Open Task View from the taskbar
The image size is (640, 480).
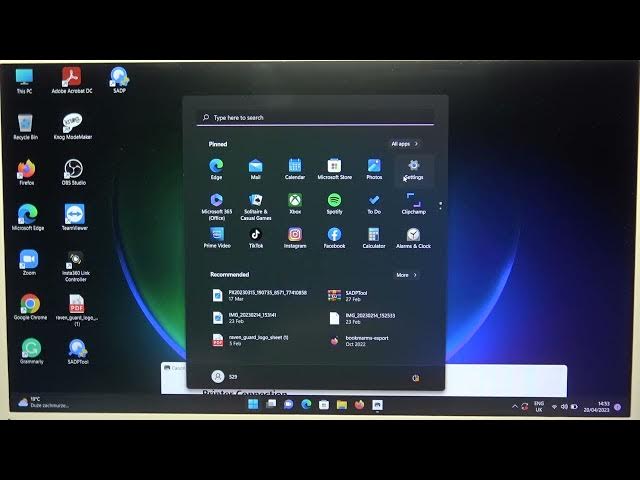271,404
